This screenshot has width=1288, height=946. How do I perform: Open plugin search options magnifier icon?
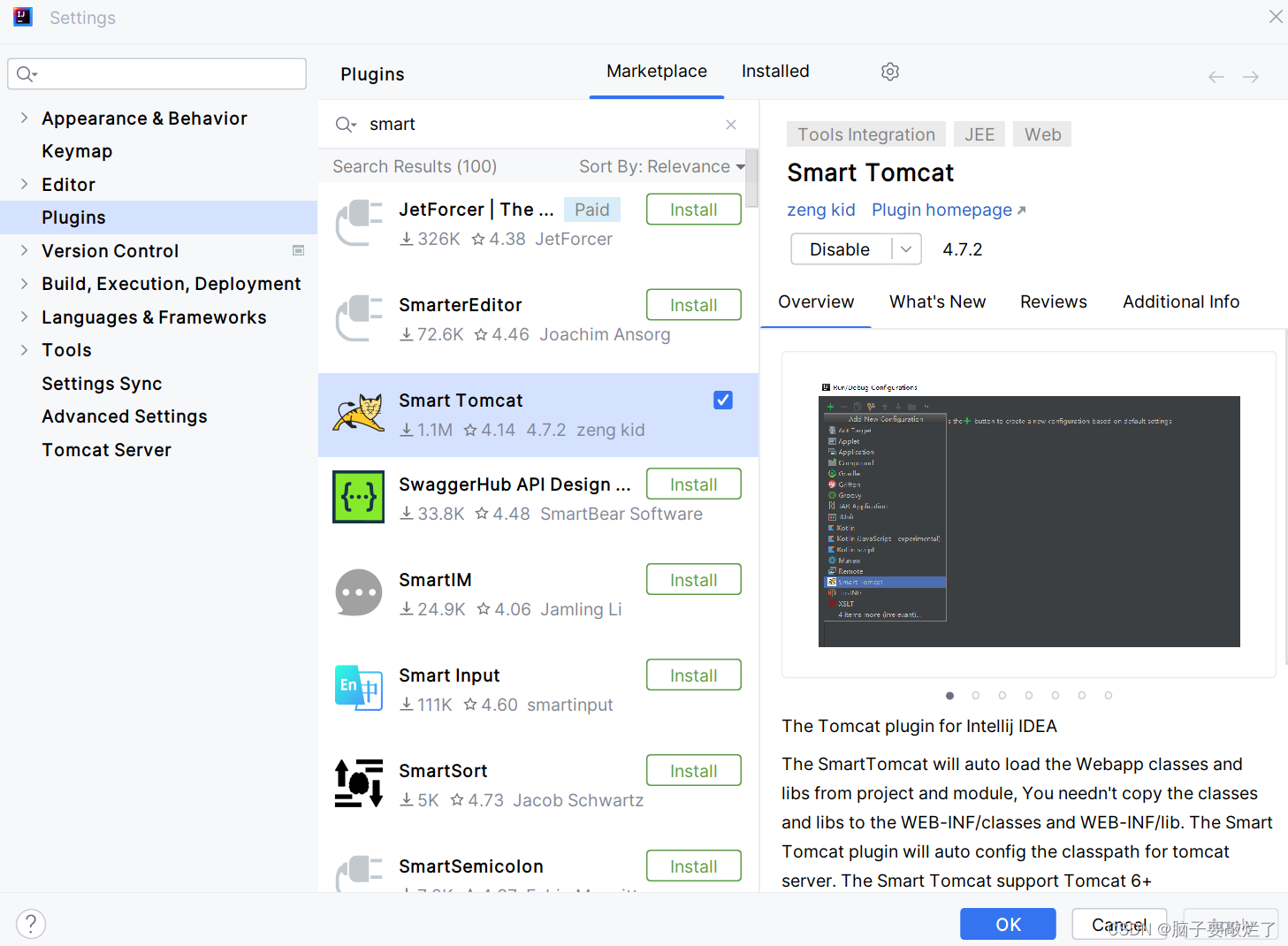[x=346, y=125]
